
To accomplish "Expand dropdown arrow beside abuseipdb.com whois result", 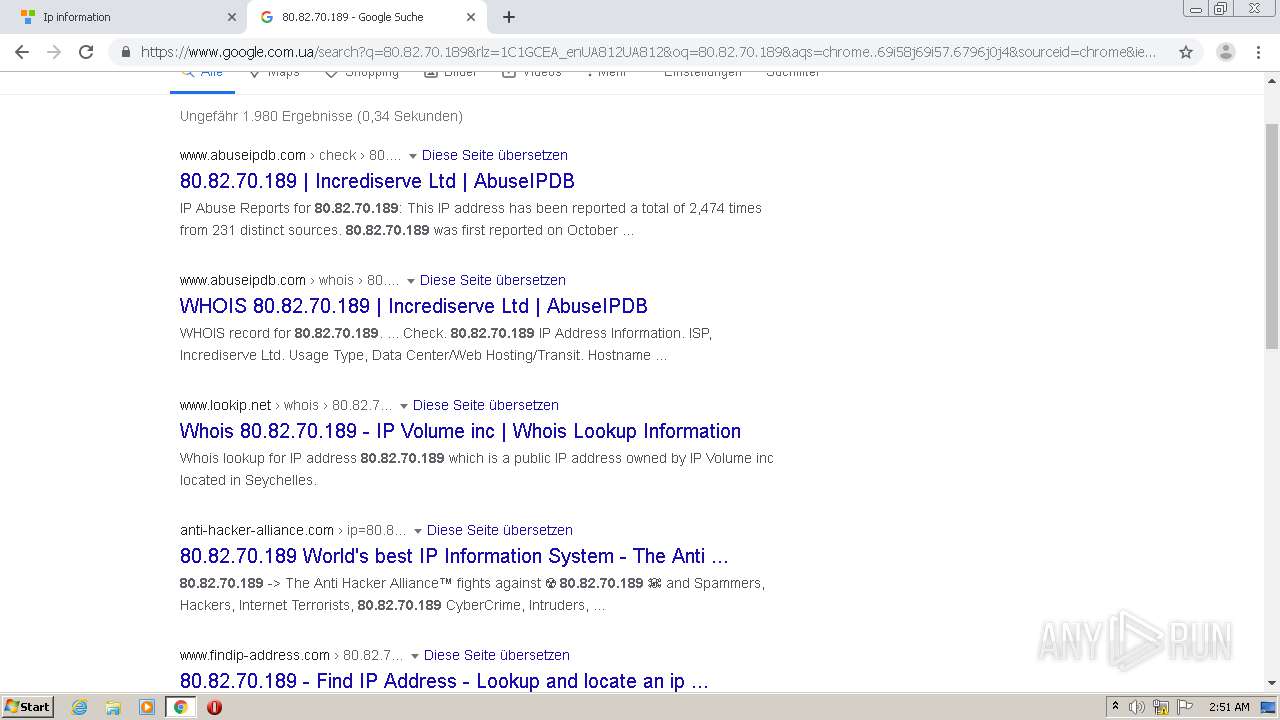I will coord(410,281).
